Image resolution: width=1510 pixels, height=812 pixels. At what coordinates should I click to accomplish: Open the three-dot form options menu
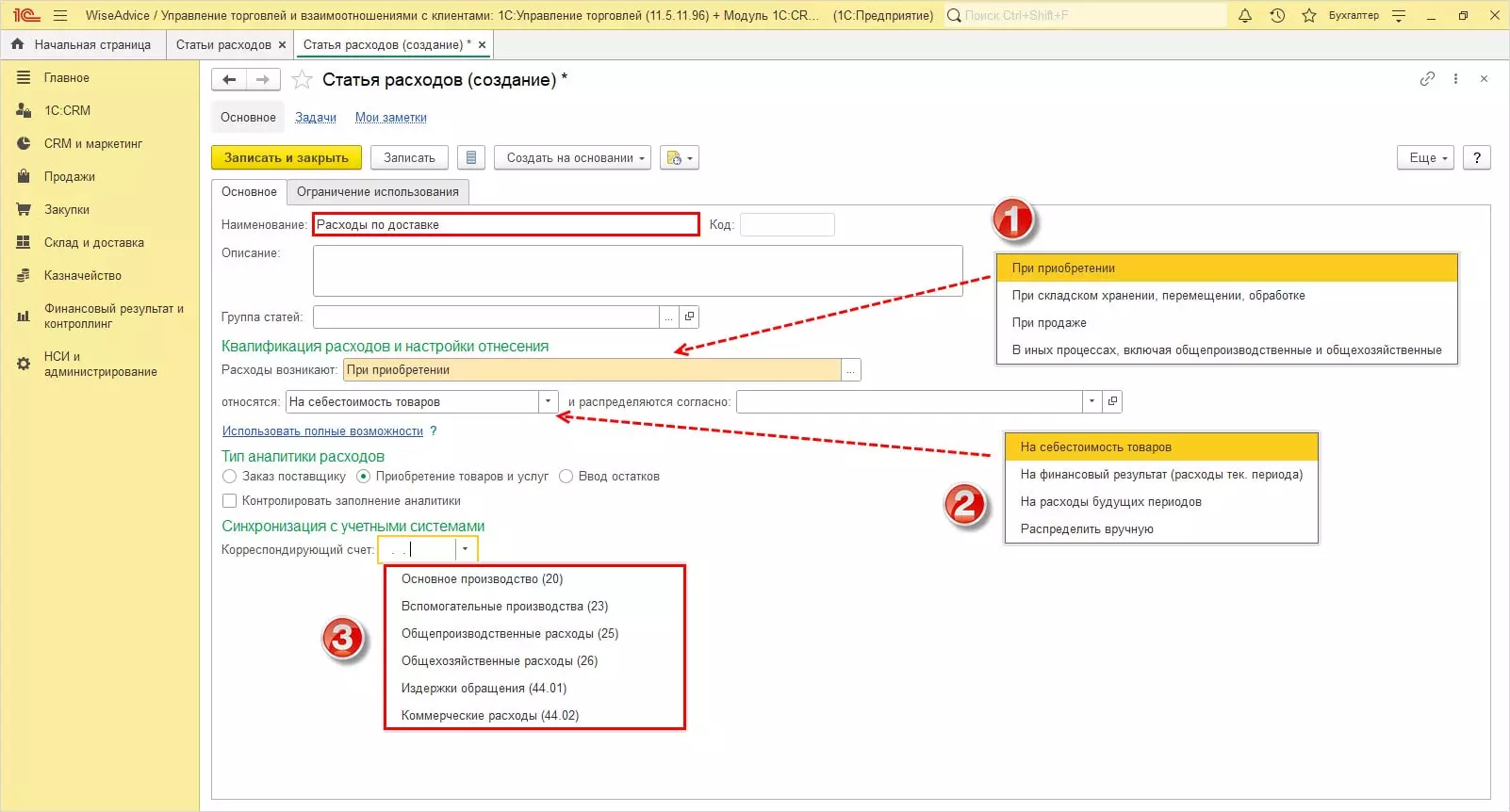(1455, 79)
